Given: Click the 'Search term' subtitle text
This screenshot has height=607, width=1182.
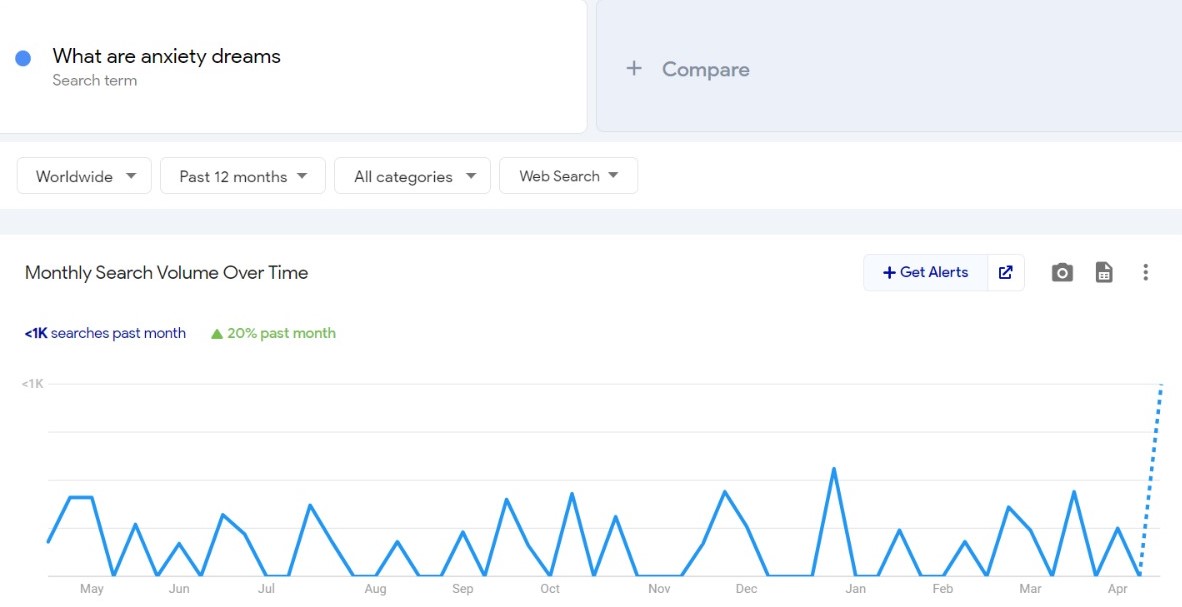Looking at the screenshot, I should (x=95, y=81).
